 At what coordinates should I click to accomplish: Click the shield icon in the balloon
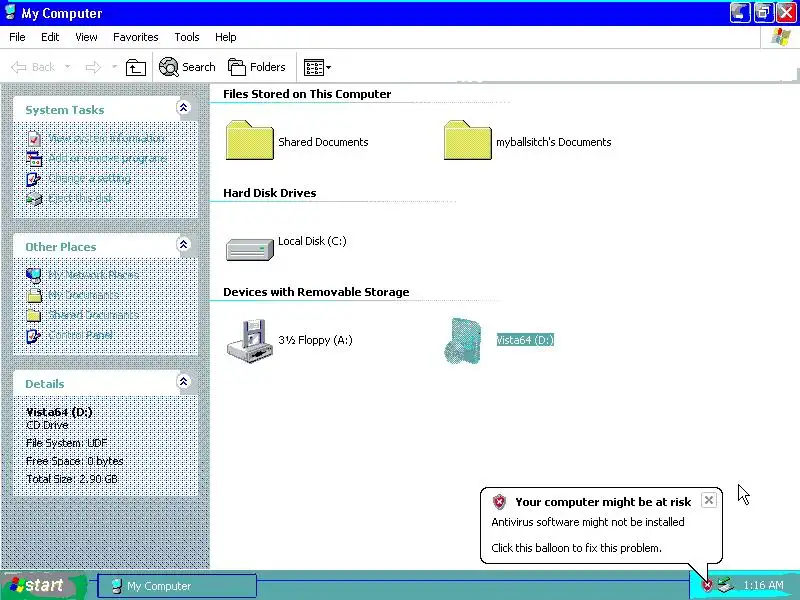(x=499, y=502)
